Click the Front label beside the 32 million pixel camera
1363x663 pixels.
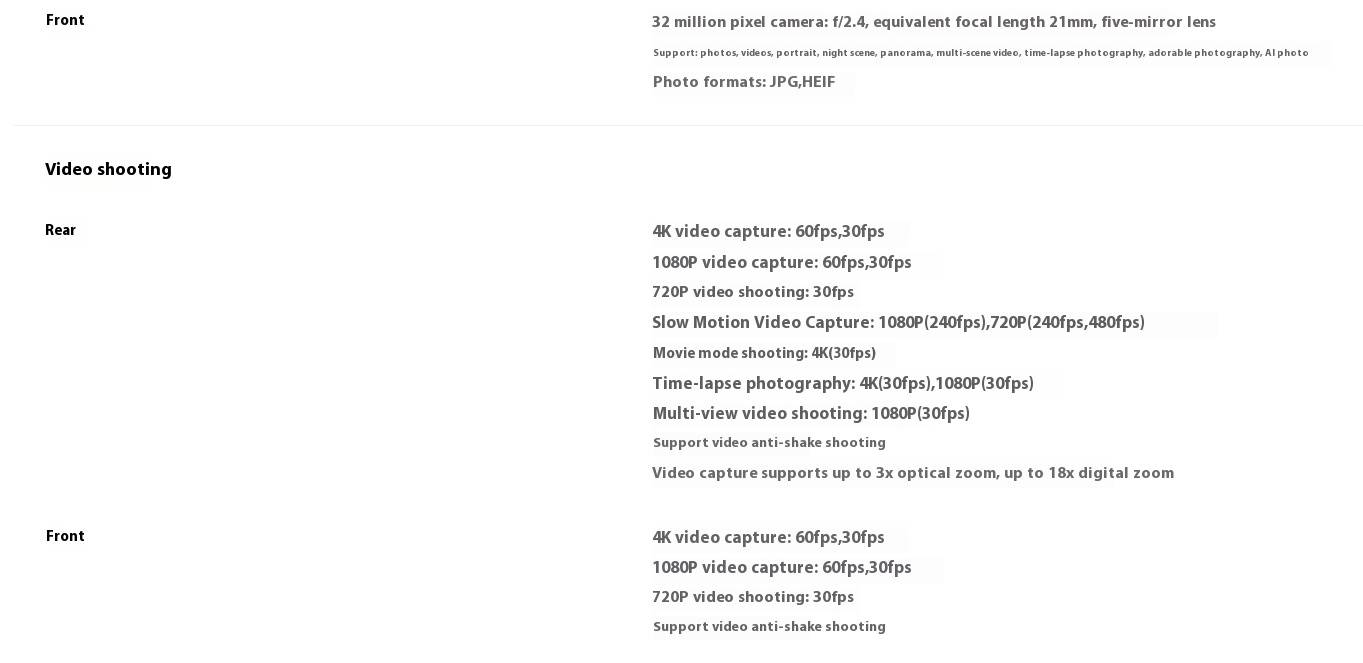65,20
